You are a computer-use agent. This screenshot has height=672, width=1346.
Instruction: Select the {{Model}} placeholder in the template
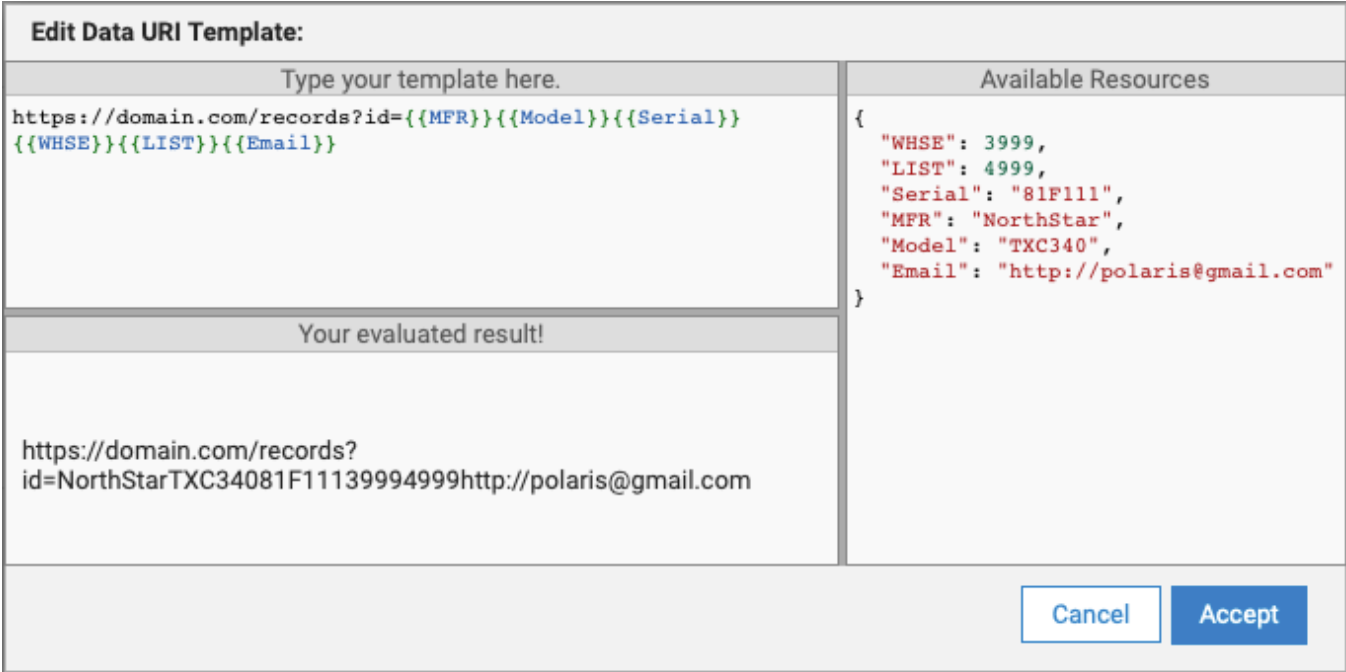[x=551, y=118]
